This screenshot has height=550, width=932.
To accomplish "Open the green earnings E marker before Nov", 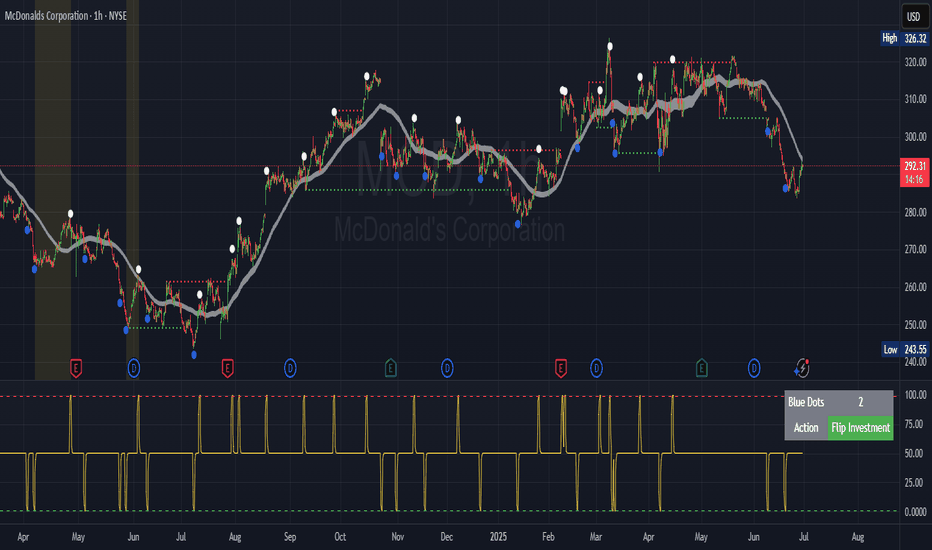I will [x=391, y=369].
